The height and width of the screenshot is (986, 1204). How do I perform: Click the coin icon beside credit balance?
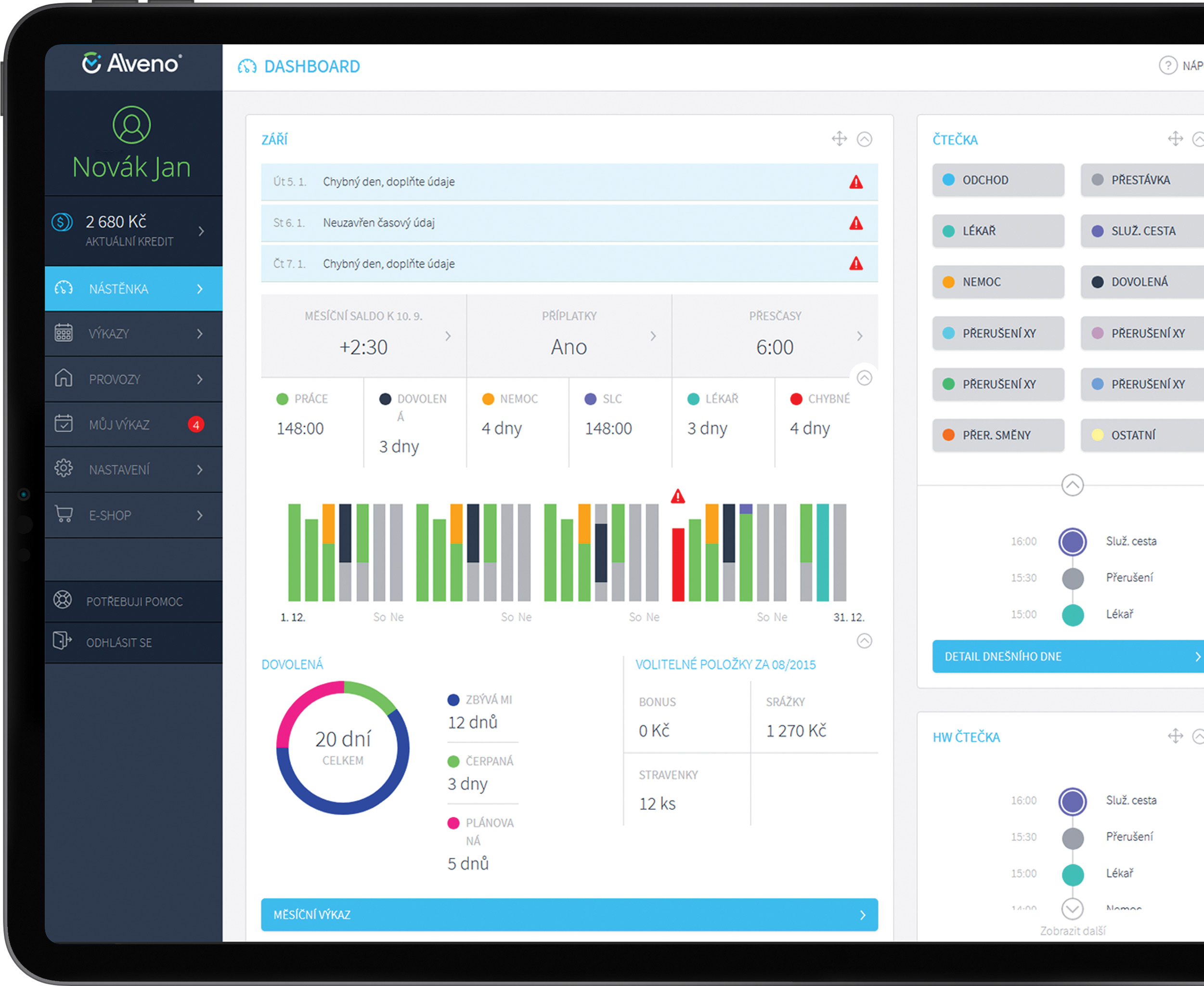click(x=63, y=222)
